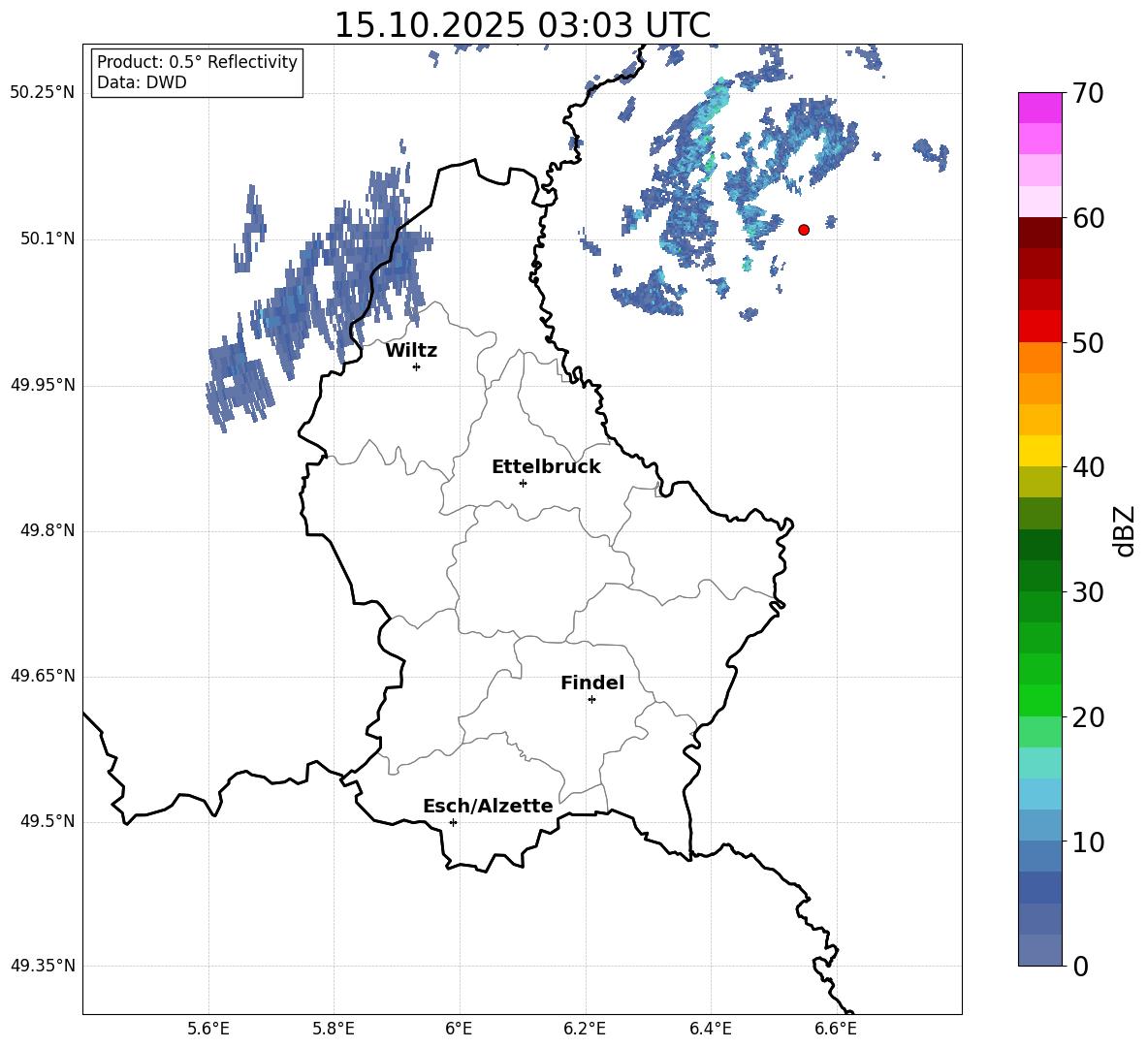Click the 49.65°N latitude label
This screenshot has height=1048, width=1148.
point(43,676)
